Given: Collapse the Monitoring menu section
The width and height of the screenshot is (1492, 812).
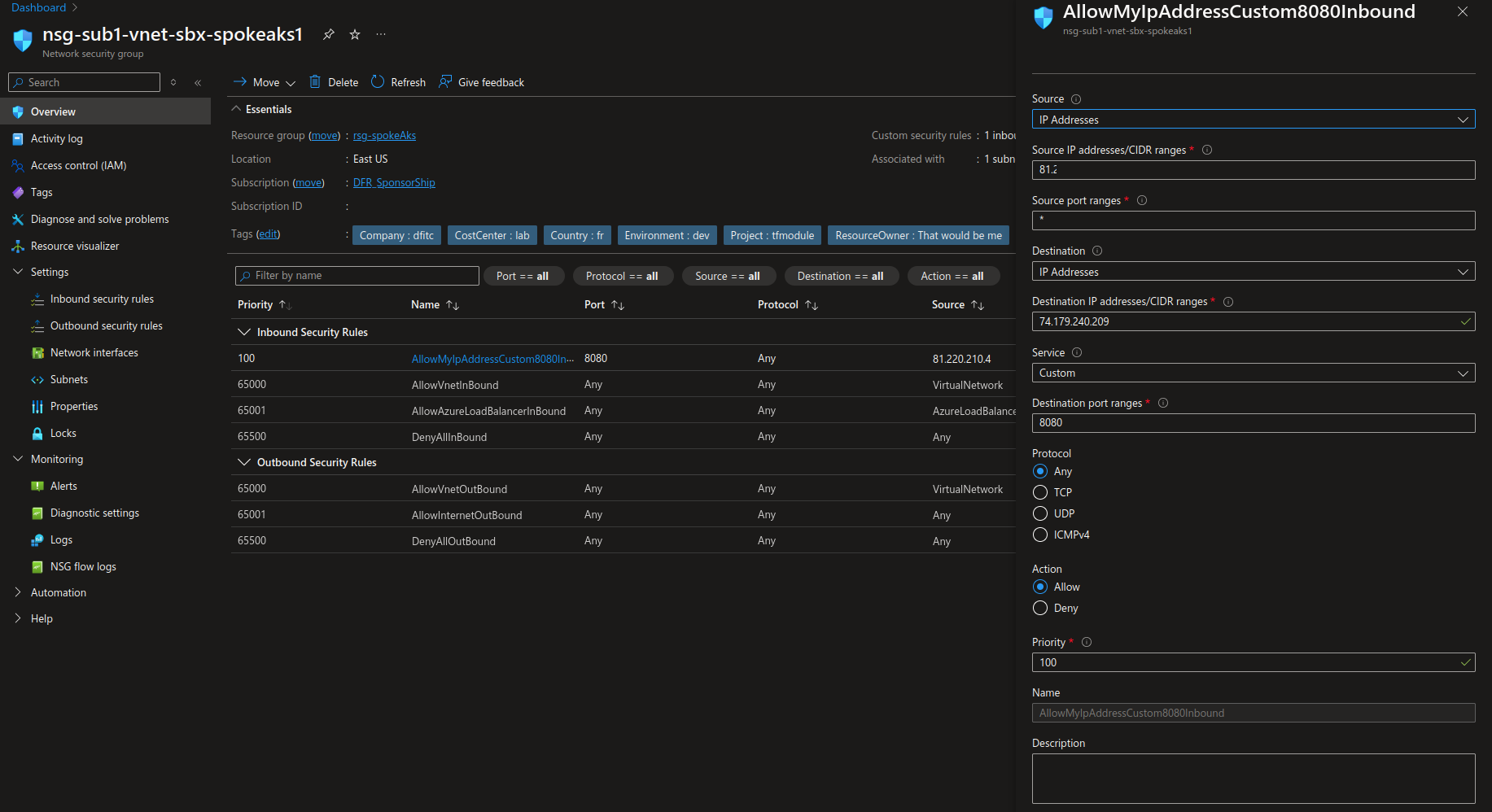Looking at the screenshot, I should point(18,459).
